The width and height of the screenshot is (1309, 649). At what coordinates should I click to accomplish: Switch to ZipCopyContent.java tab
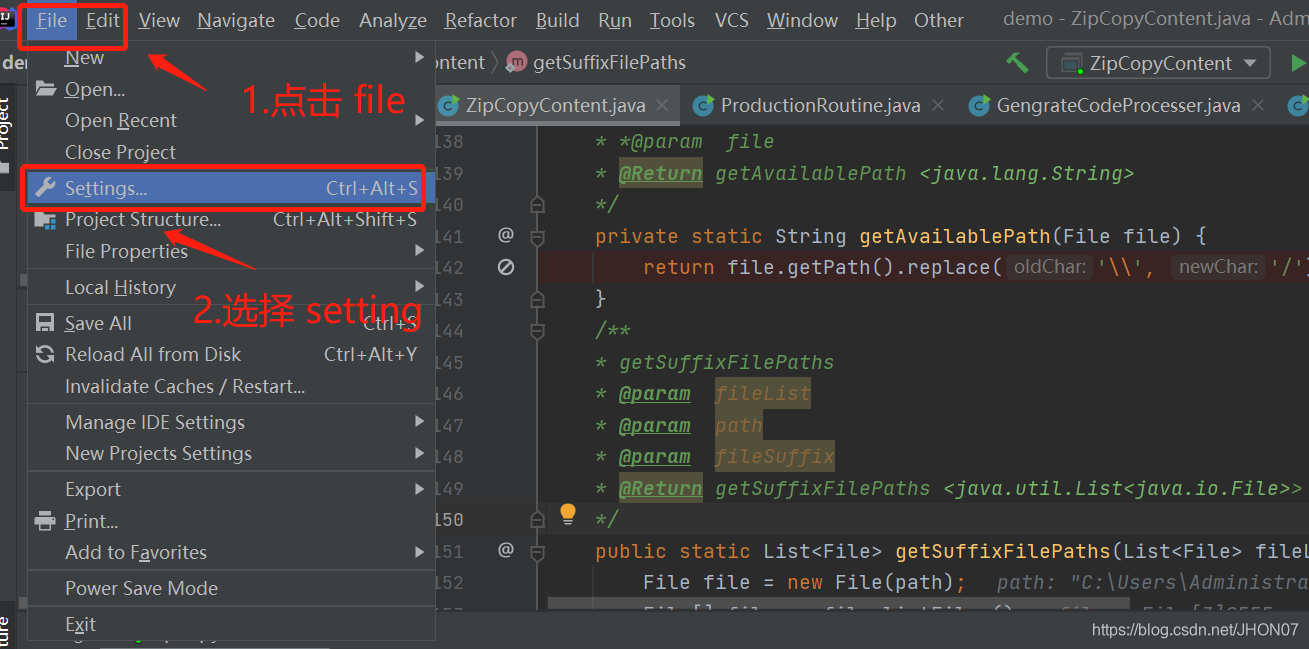556,105
